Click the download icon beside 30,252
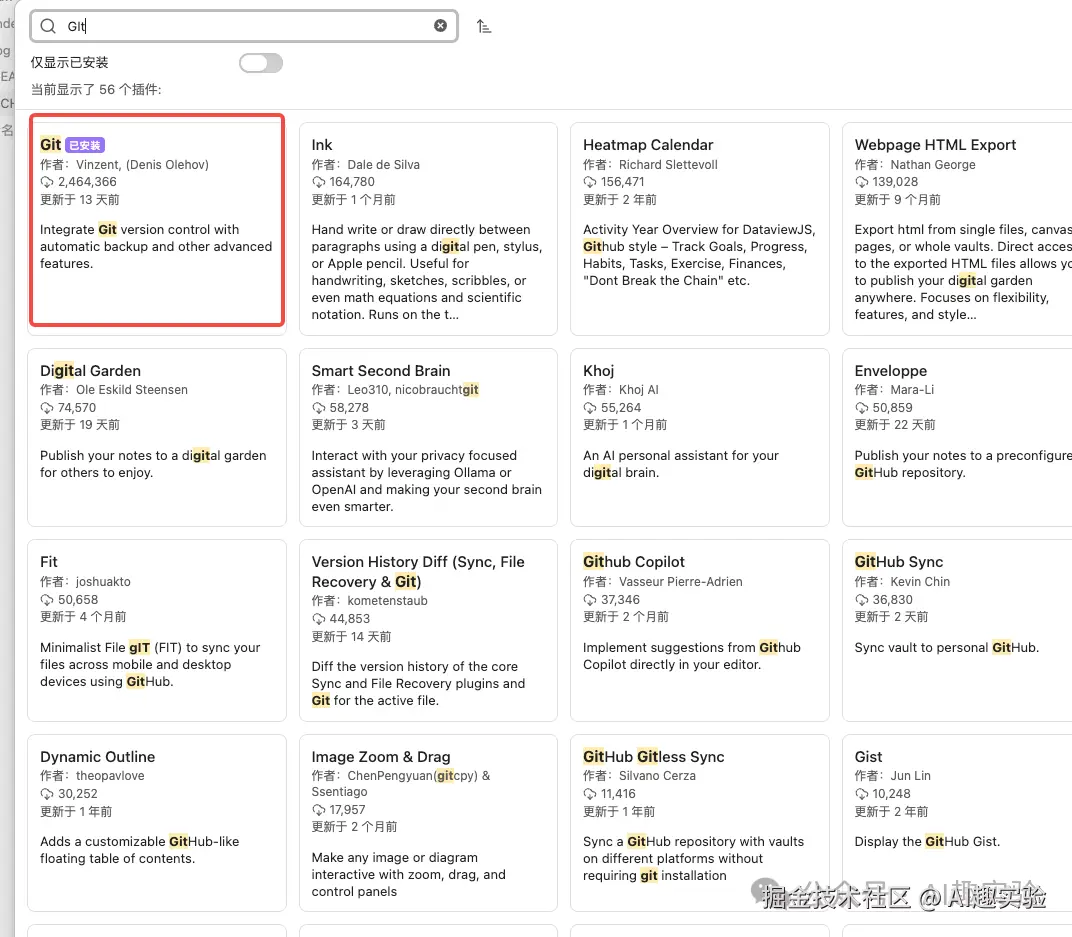The image size is (1072, 937). pos(46,794)
